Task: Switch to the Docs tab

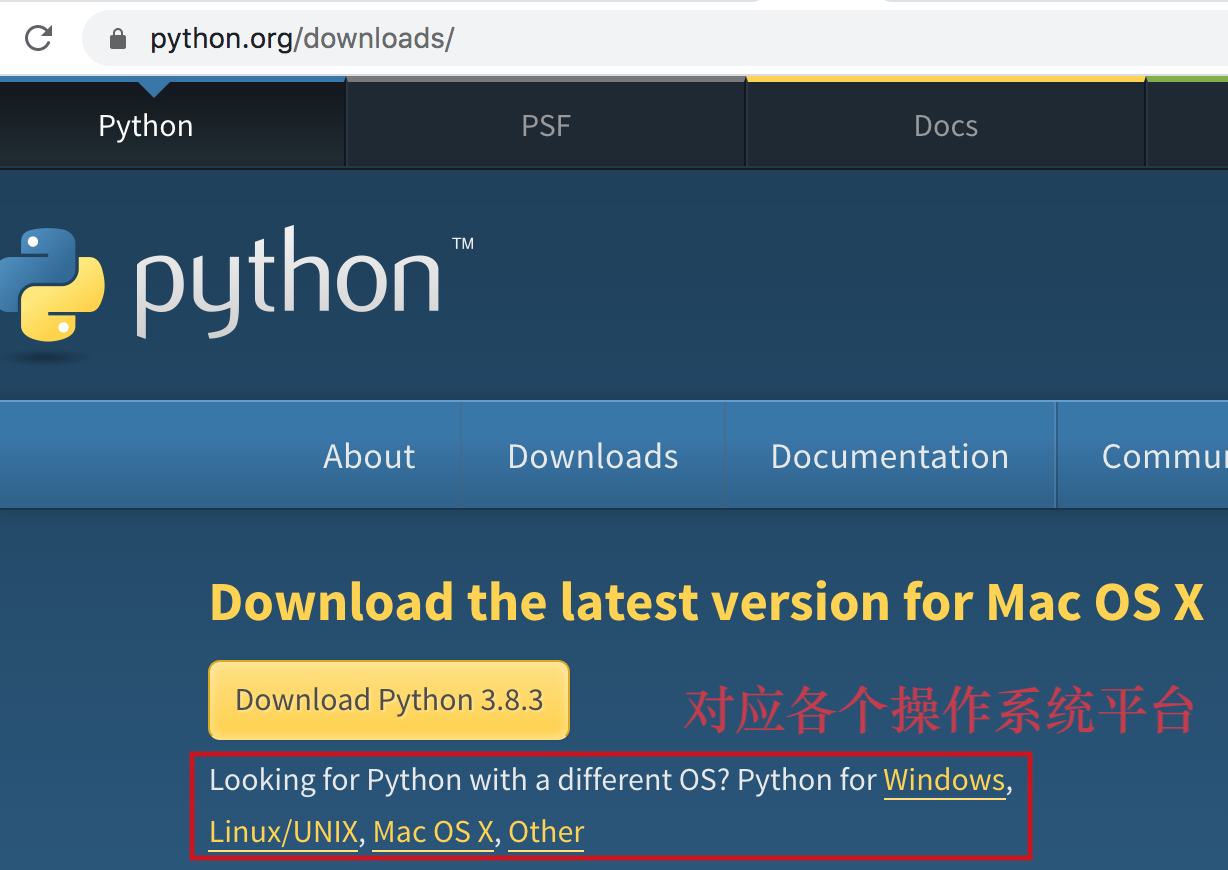Action: (944, 125)
